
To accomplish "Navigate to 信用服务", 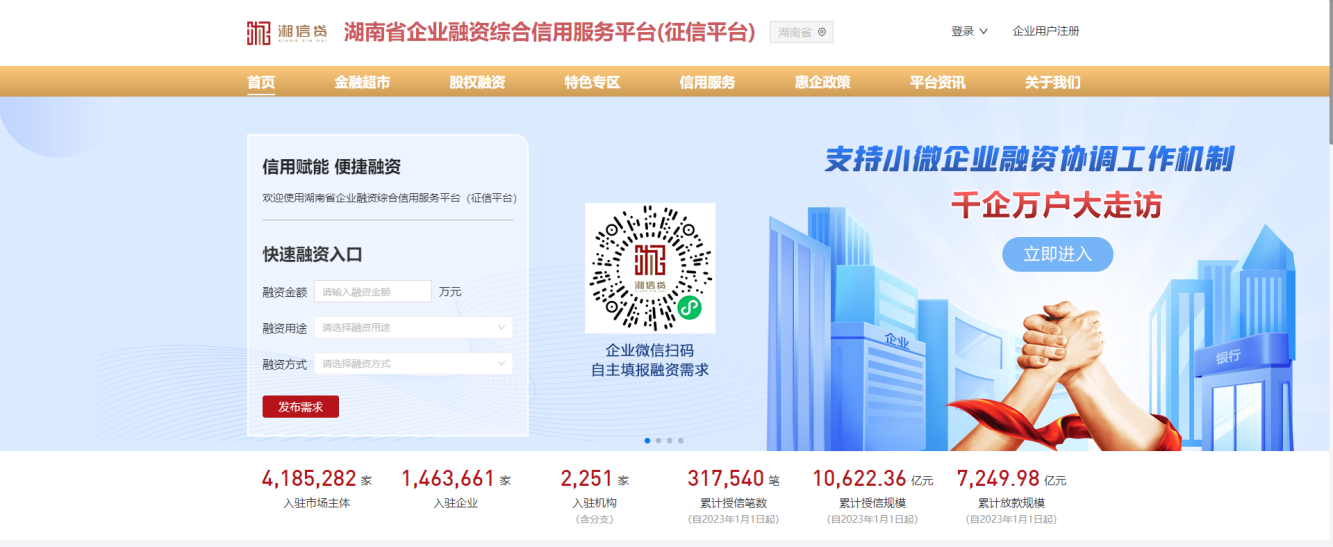I will pyautogui.click(x=707, y=82).
